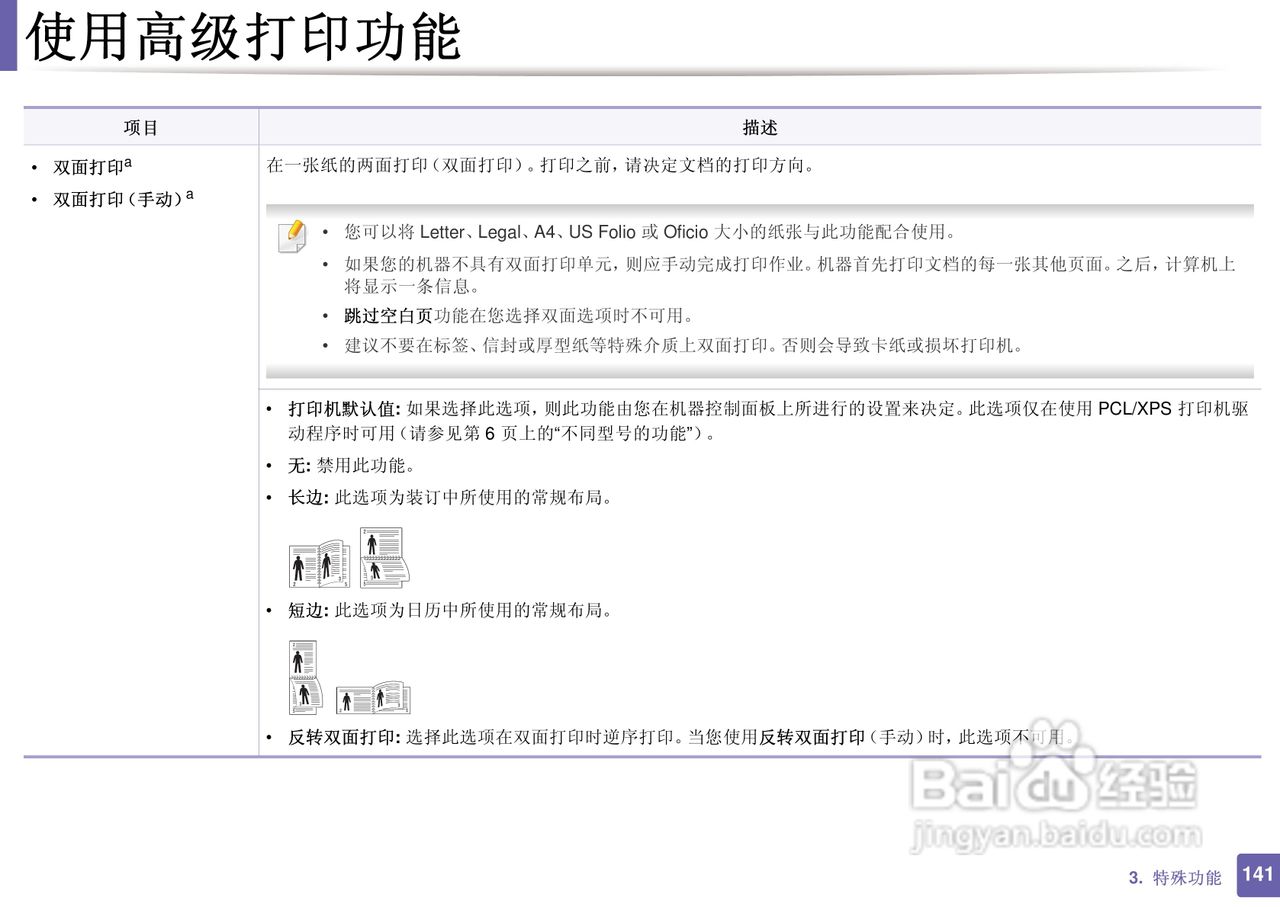The height and width of the screenshot is (907, 1280).
Task: Click the 3. 特殊功能 chapter footer
Action: 1175,878
